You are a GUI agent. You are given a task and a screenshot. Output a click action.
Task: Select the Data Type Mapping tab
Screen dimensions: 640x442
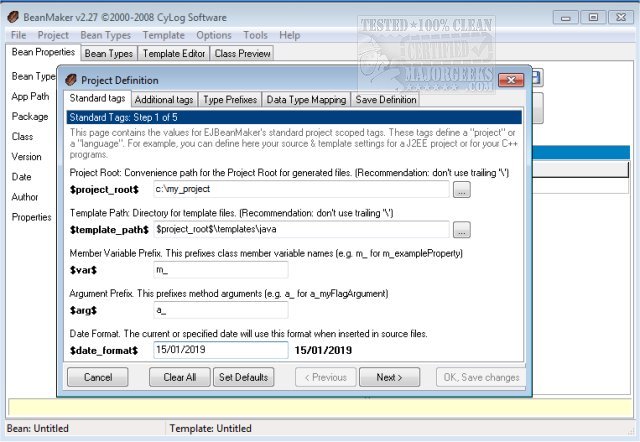[x=306, y=100]
